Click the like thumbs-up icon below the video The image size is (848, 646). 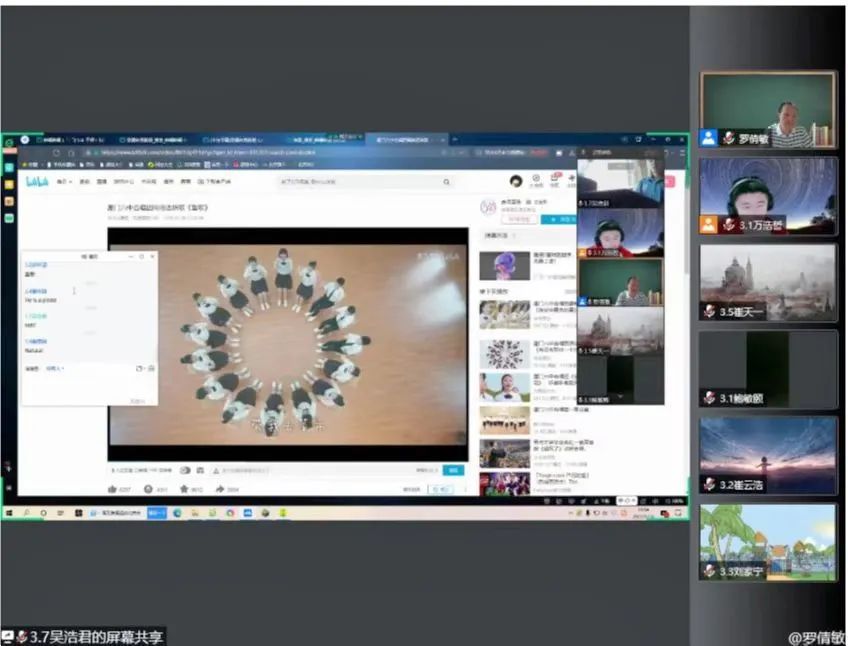(x=112, y=489)
